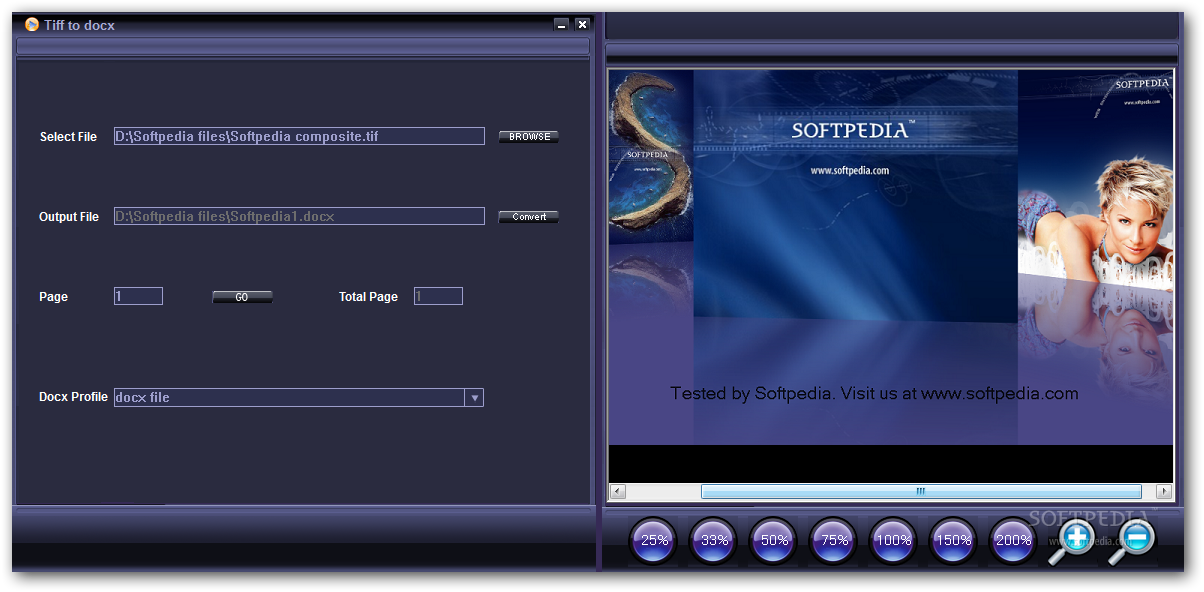Image resolution: width=1204 pixels, height=592 pixels.
Task: Set preview zoom to 50%
Action: (x=774, y=540)
